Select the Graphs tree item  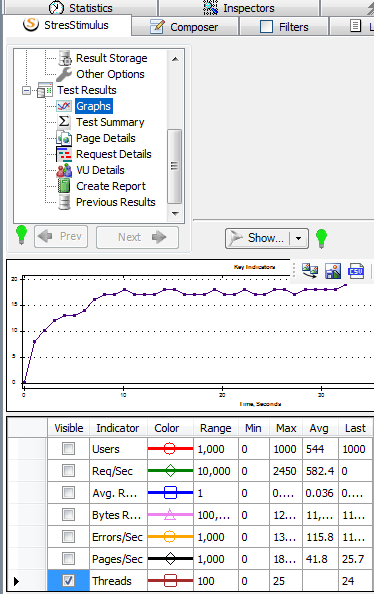(x=94, y=106)
